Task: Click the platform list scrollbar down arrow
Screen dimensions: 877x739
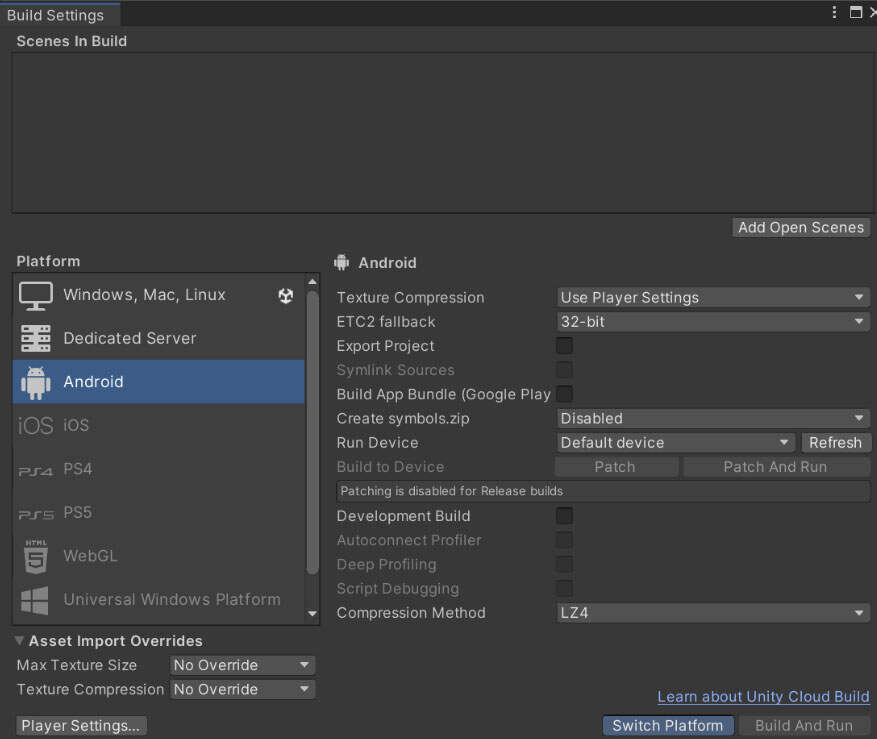Action: coord(312,613)
